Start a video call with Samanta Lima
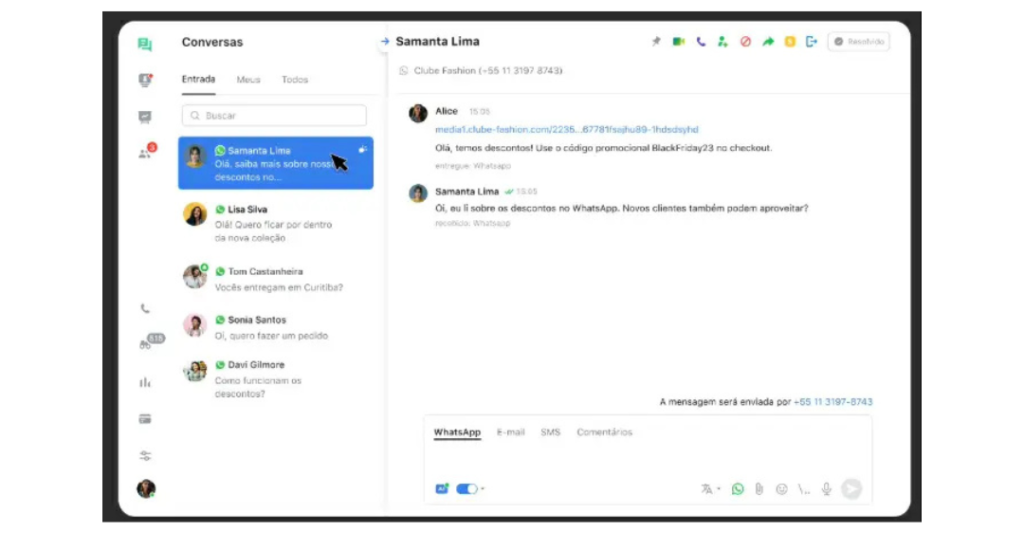This screenshot has height=550, width=1024. 678,42
